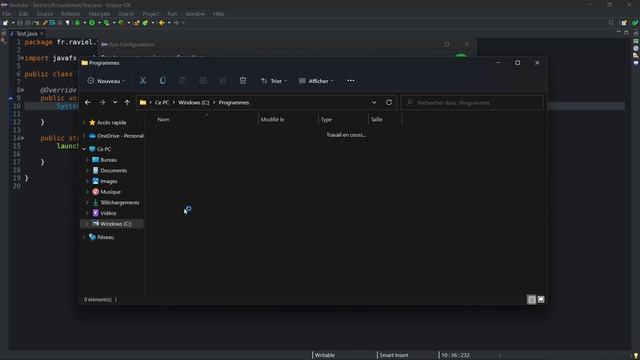Click the Rename icon in Explorer toolbar

pyautogui.click(x=203, y=81)
